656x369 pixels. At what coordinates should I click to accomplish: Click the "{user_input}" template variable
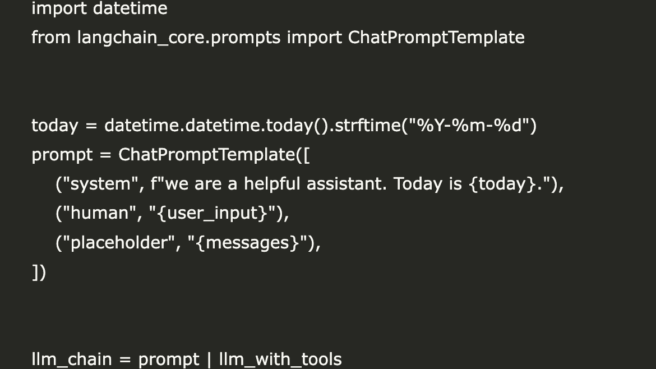(x=213, y=213)
